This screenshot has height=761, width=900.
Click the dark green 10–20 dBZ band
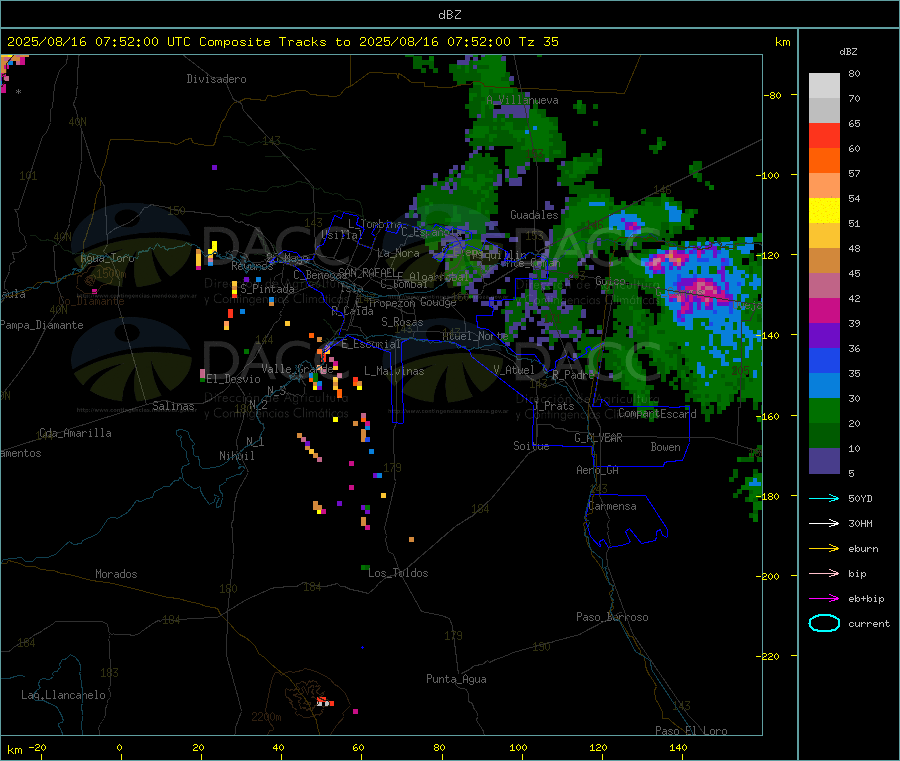click(824, 436)
